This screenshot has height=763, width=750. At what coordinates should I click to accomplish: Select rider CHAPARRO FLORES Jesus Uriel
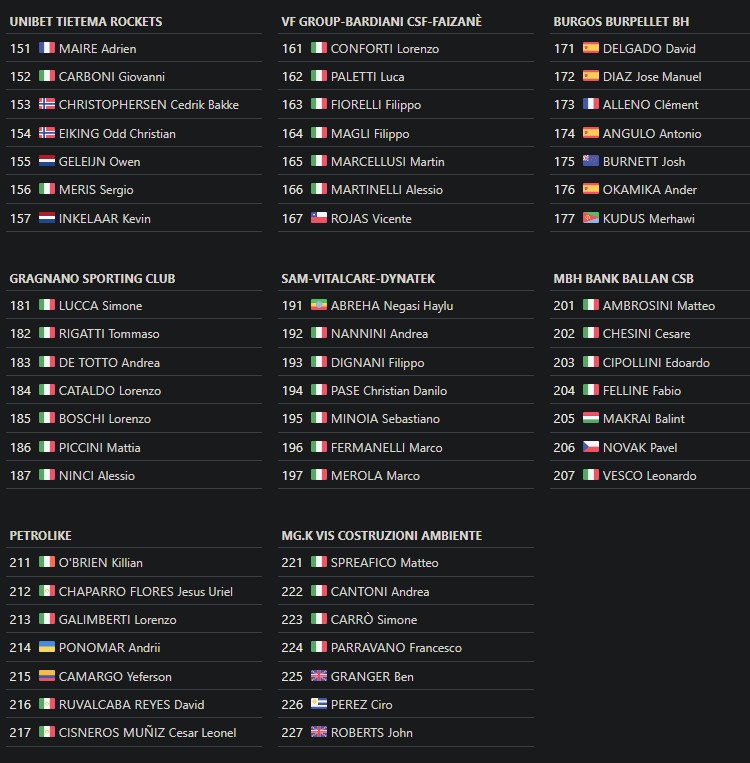click(x=146, y=591)
